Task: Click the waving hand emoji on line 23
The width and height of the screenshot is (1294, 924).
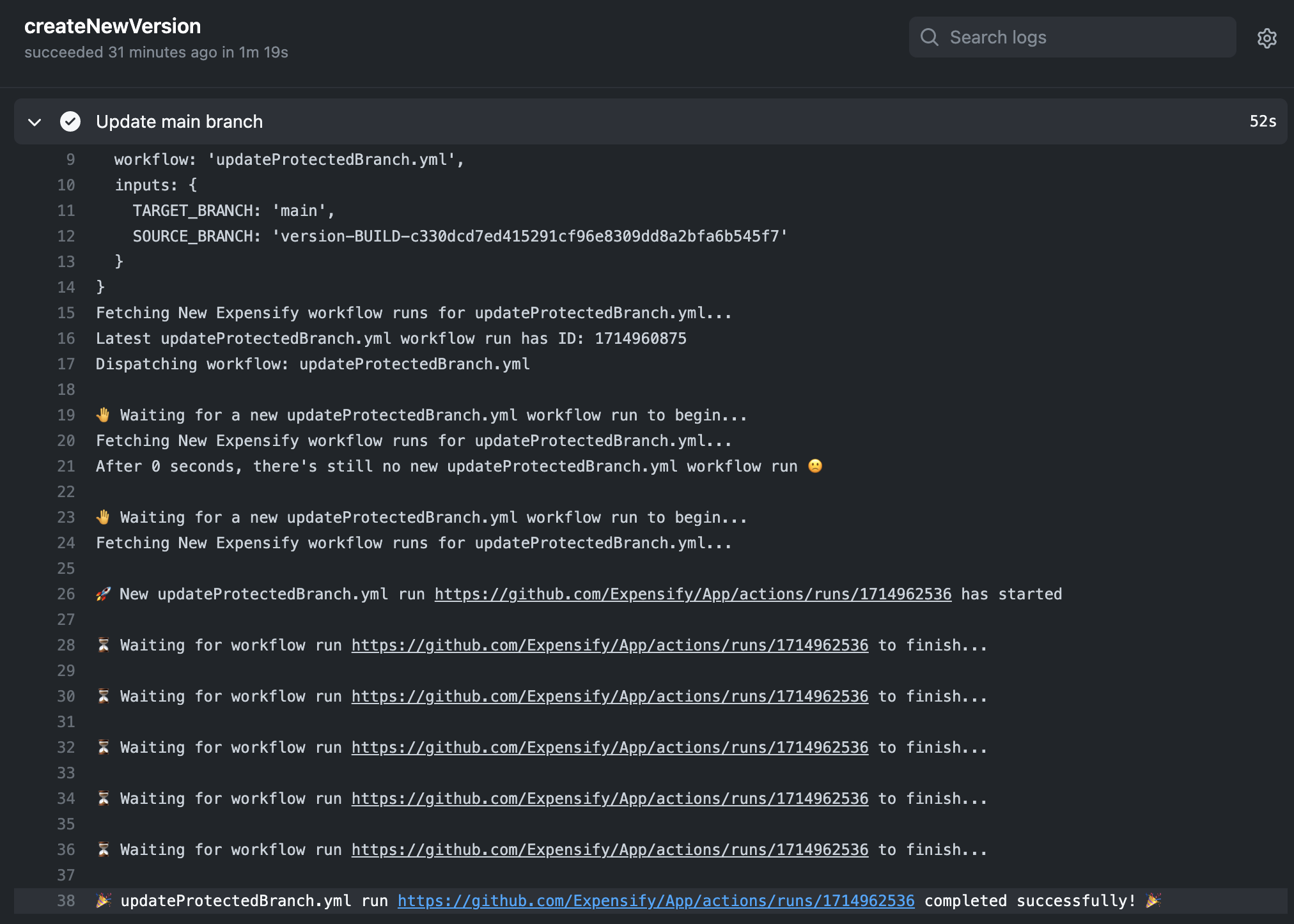Action: (103, 518)
